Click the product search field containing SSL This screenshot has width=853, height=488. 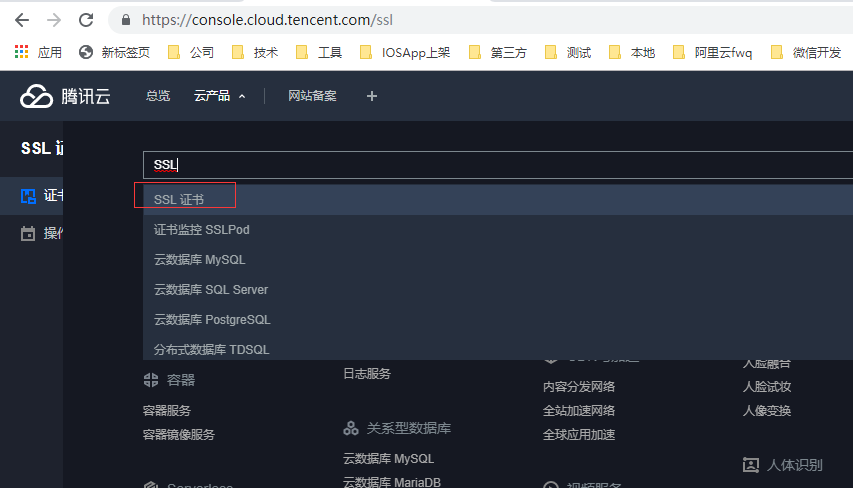click(x=498, y=165)
